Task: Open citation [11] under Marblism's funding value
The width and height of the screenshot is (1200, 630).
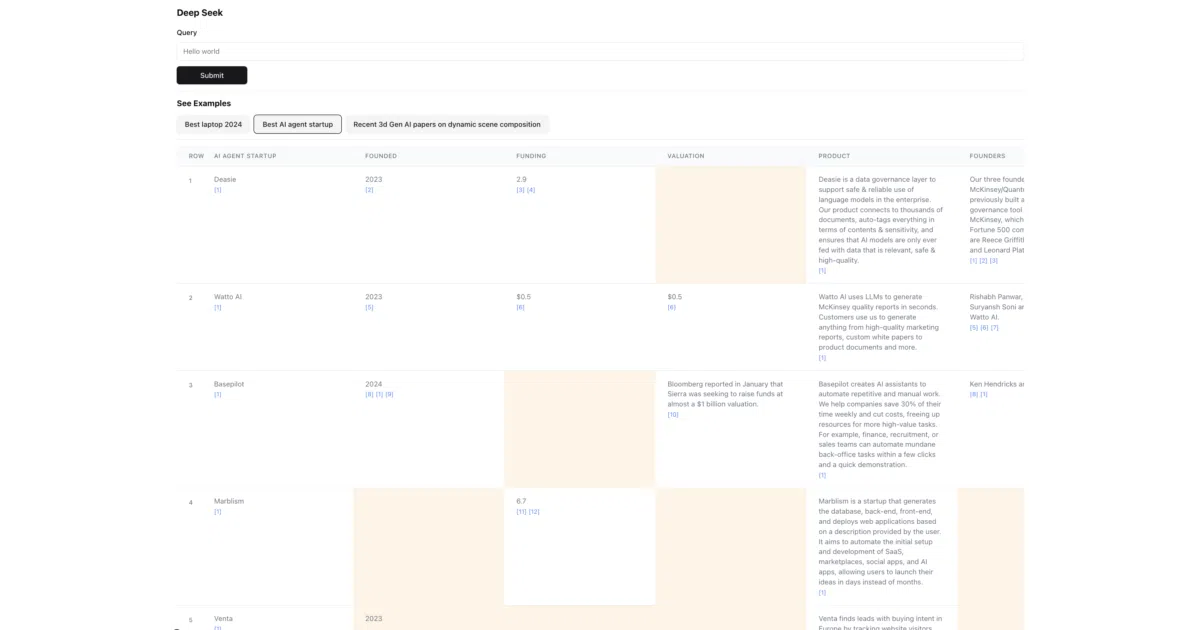Action: coord(521,512)
